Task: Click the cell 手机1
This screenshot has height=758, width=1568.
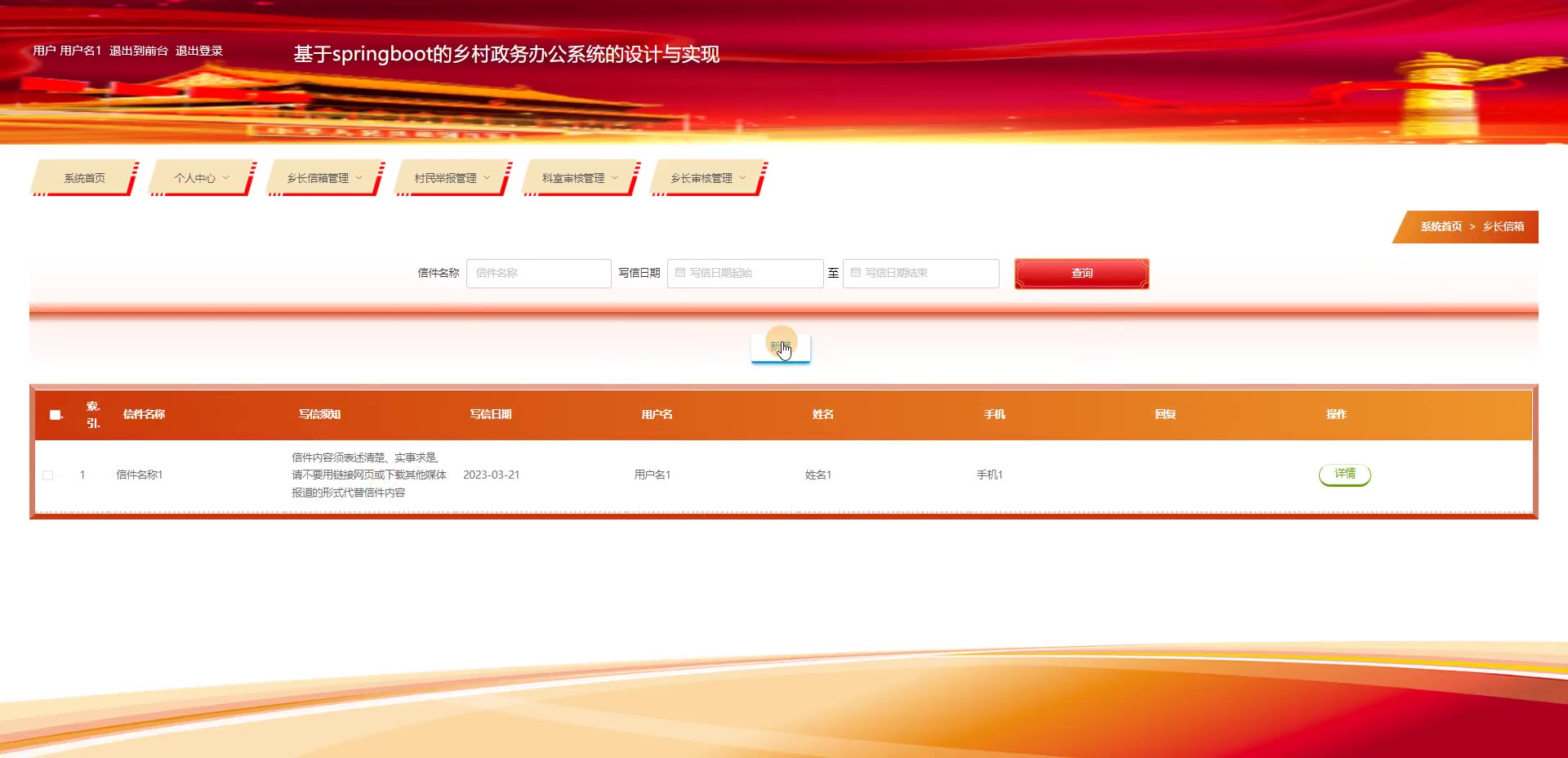Action: [990, 475]
